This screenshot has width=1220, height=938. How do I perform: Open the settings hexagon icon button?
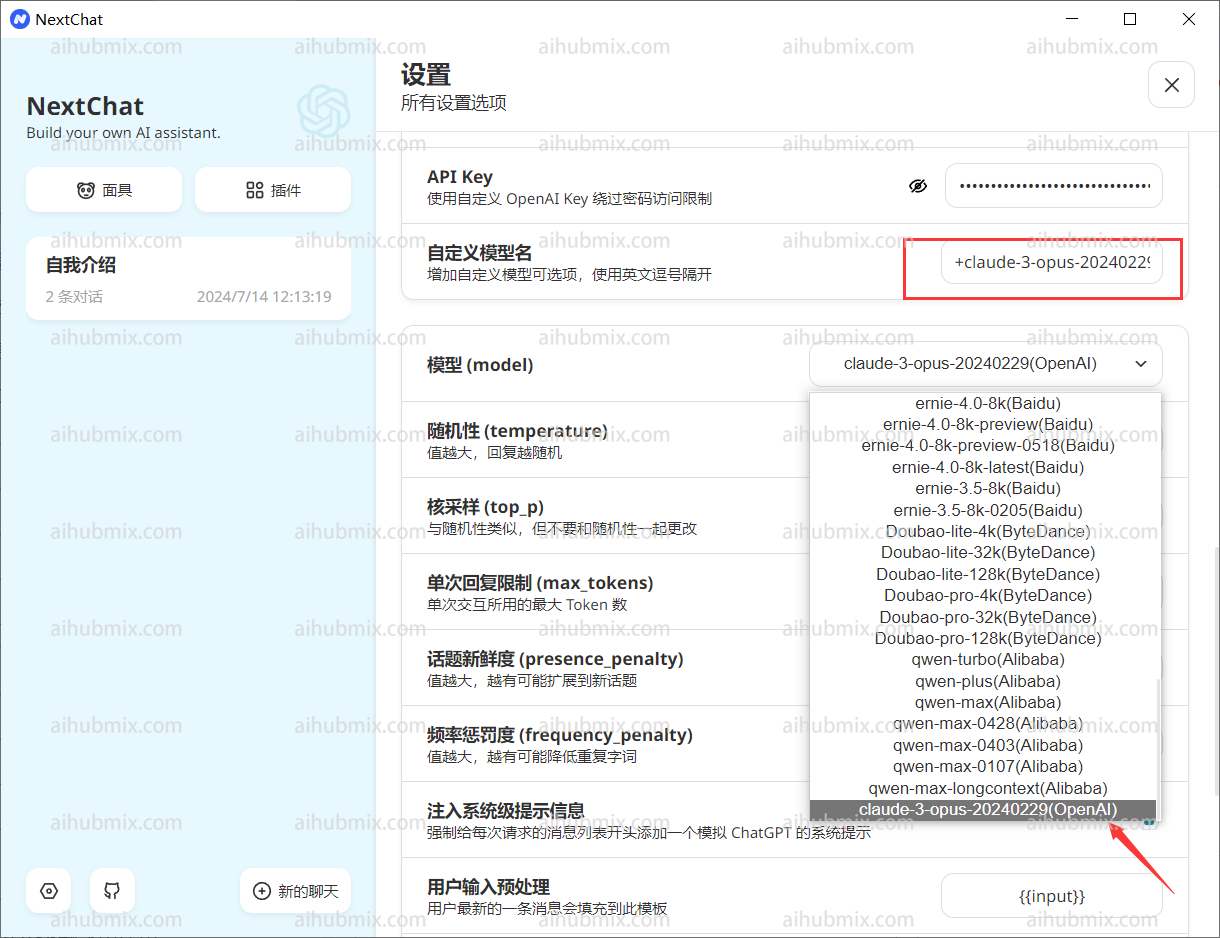pos(49,890)
